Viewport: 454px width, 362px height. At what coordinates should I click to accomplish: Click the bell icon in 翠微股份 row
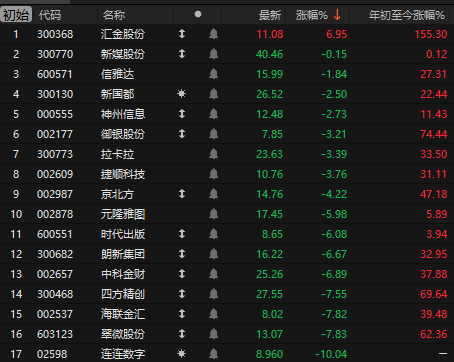point(213,334)
